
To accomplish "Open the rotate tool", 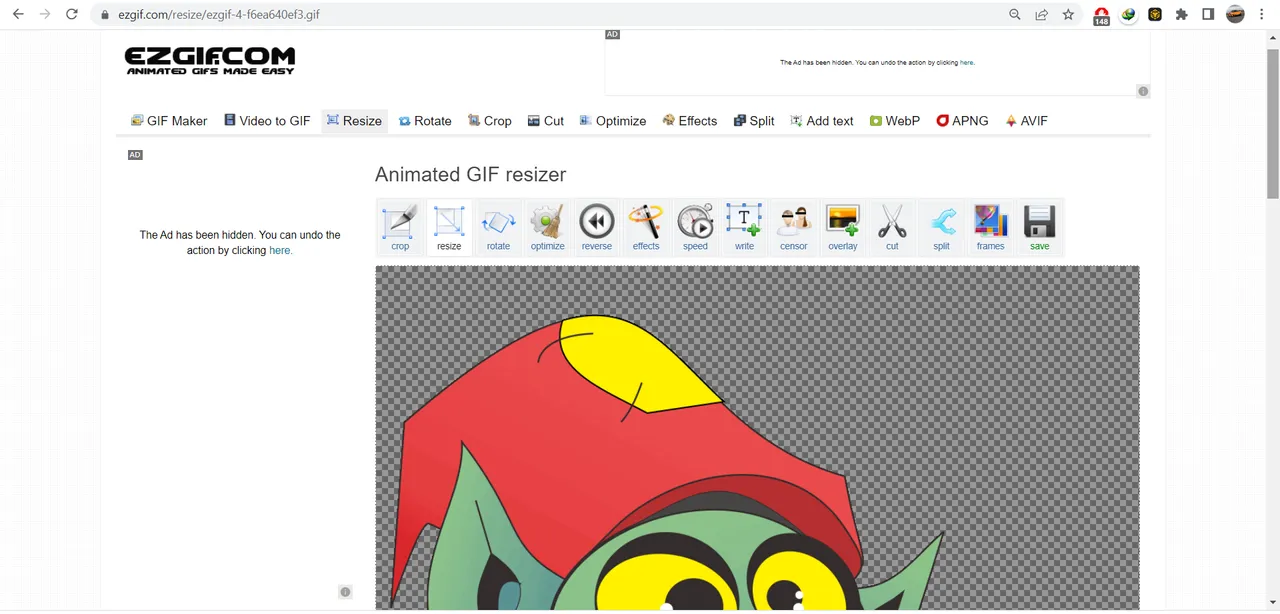I will [498, 226].
